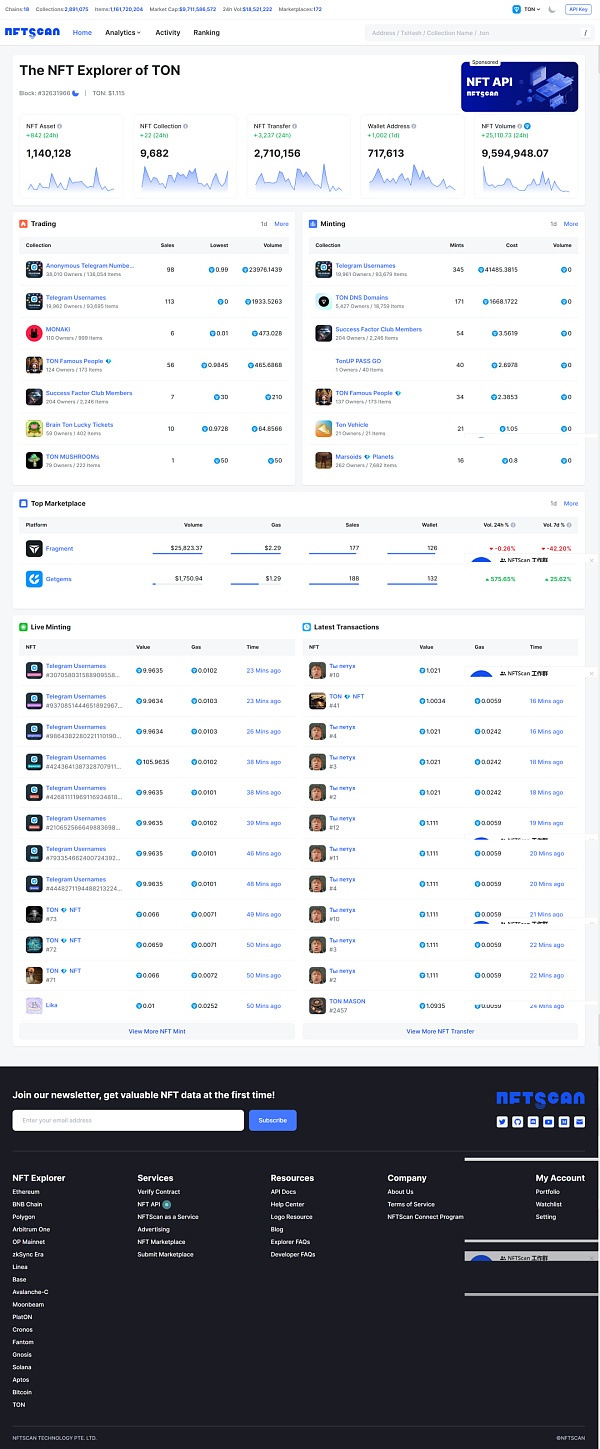Open Top Marketplace period 1d selector
This screenshot has height=1449, width=600.
553,504
